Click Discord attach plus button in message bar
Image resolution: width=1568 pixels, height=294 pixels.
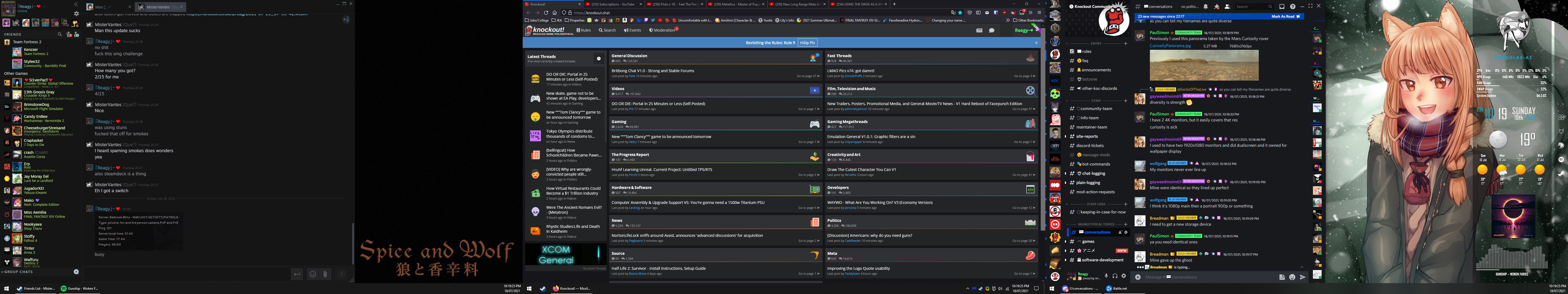(1138, 277)
